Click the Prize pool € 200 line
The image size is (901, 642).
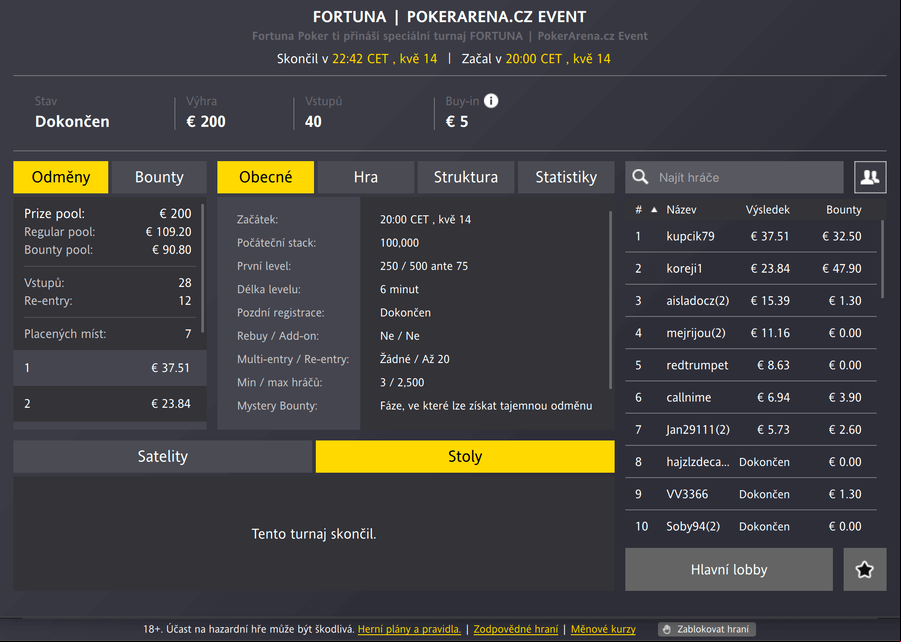point(107,214)
